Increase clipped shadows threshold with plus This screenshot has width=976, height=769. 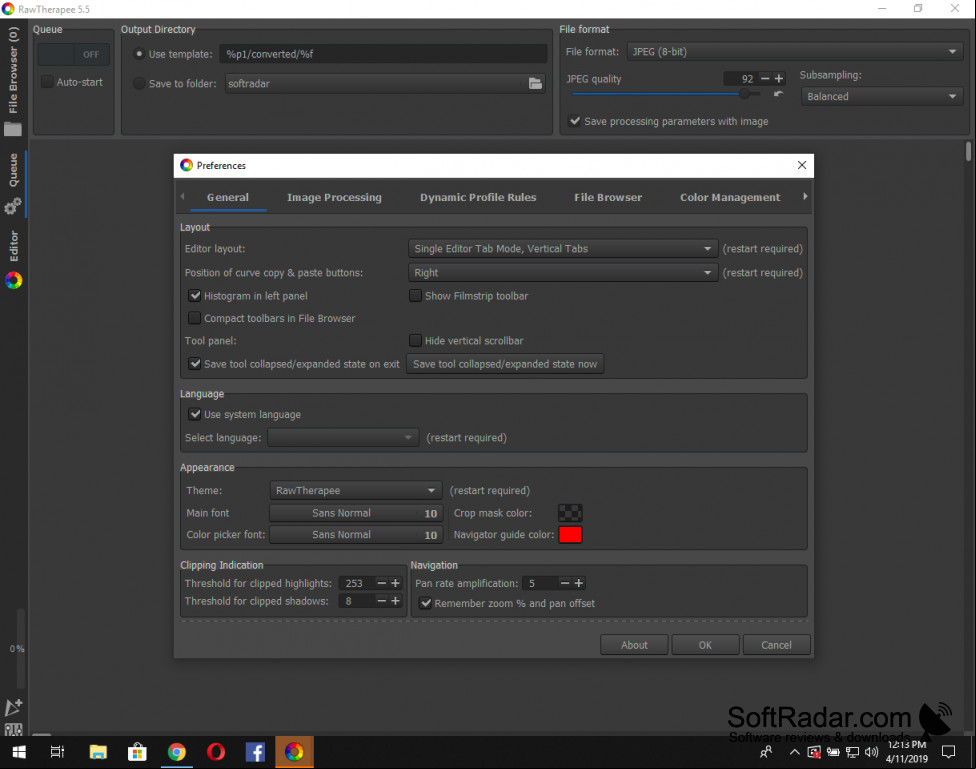(x=395, y=601)
